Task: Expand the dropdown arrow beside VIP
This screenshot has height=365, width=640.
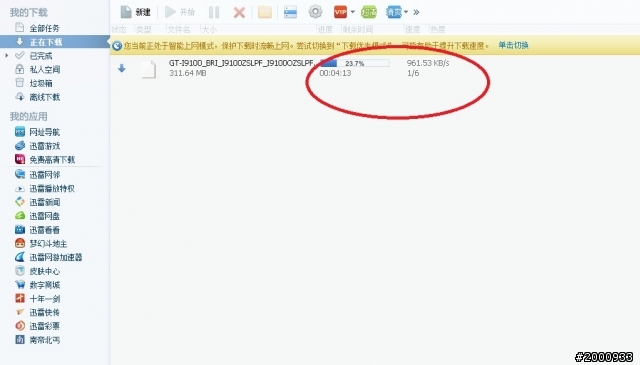Action: point(353,12)
